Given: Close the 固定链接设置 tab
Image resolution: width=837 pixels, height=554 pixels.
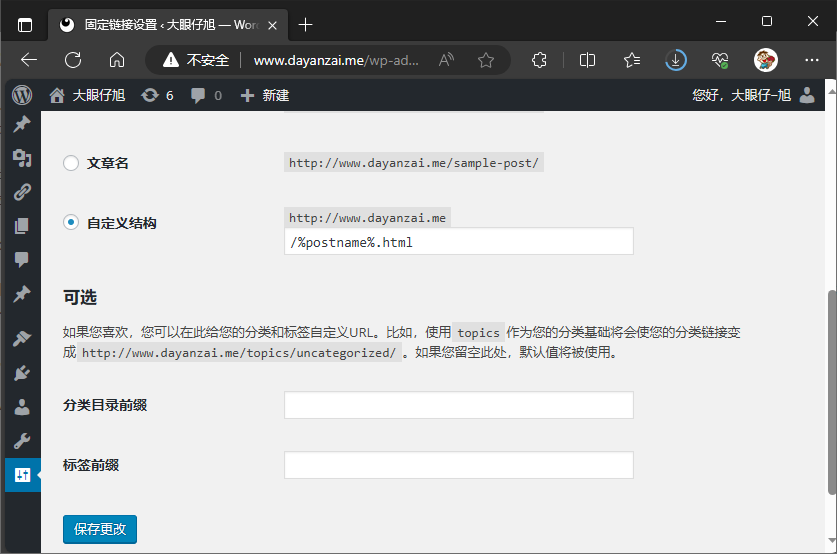Looking at the screenshot, I should pyautogui.click(x=272, y=25).
